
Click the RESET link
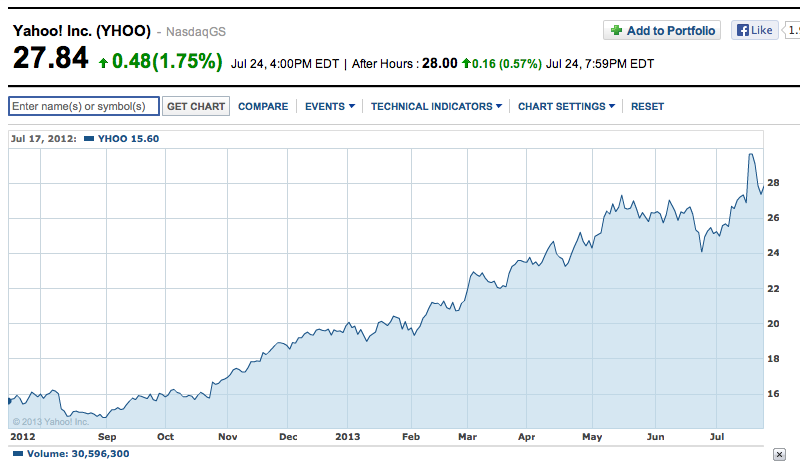[x=647, y=107]
